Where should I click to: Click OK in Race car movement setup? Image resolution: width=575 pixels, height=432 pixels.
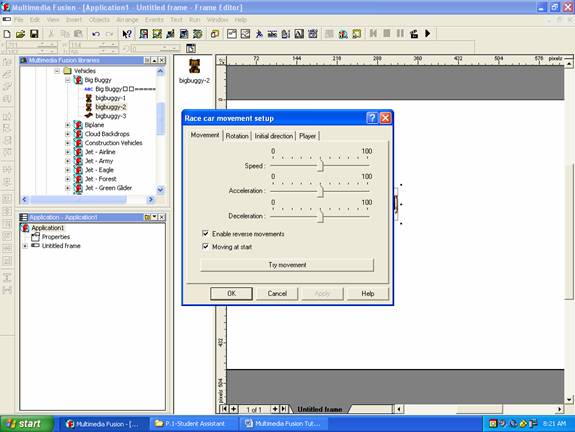coord(231,293)
